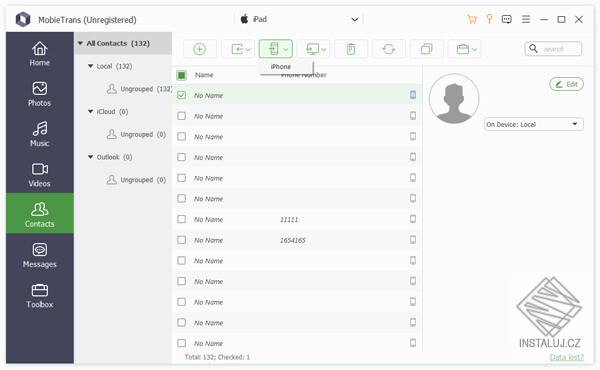Open the hamburger menu icon
Image resolution: width=600 pixels, height=370 pixels.
(x=526, y=19)
